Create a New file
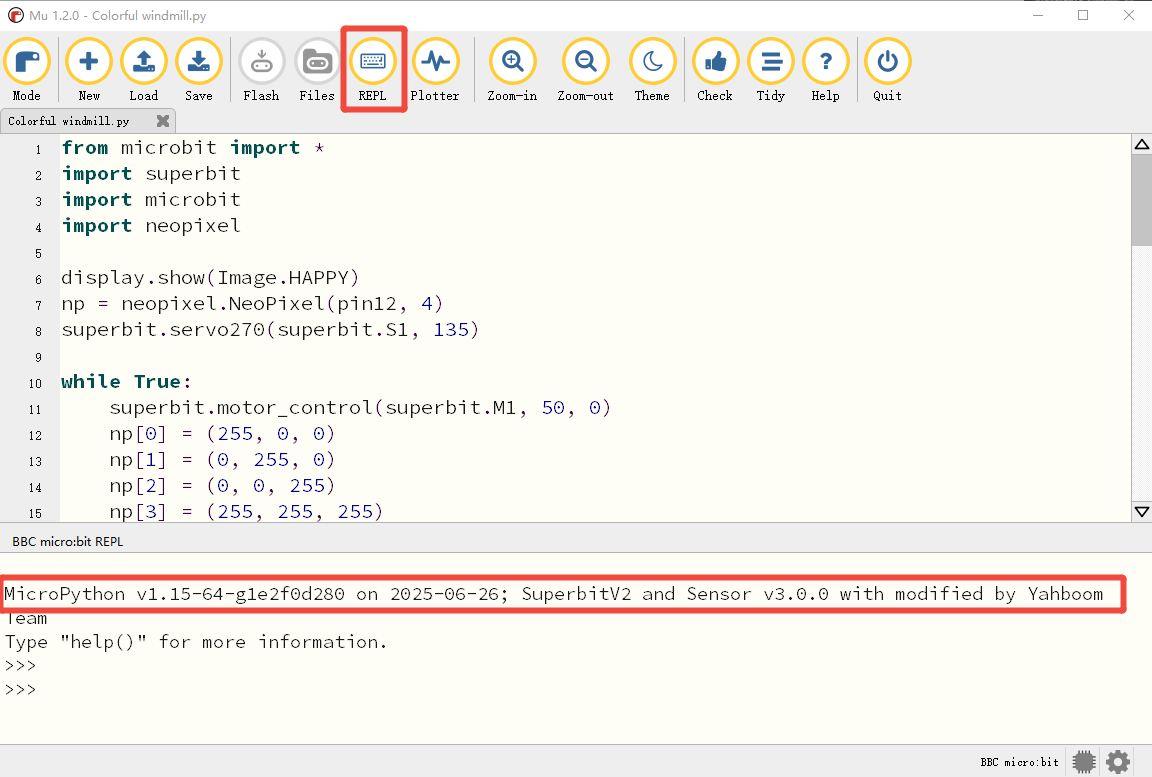This screenshot has width=1152, height=777. (89, 71)
